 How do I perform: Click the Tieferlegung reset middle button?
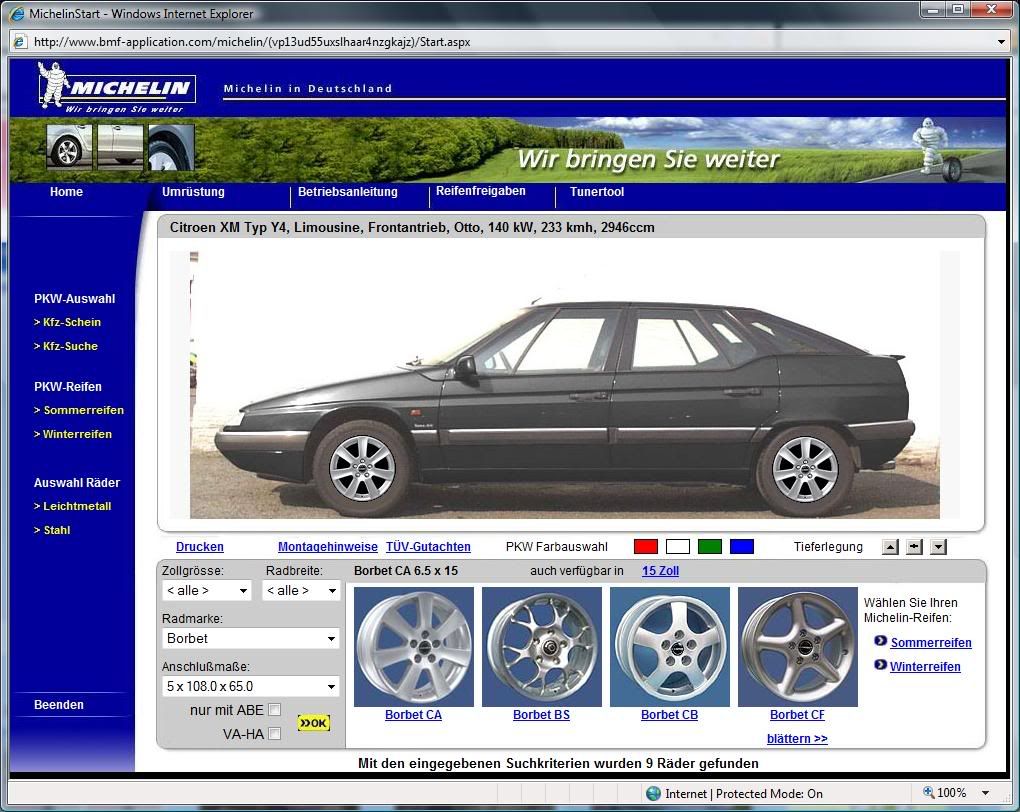pos(914,547)
